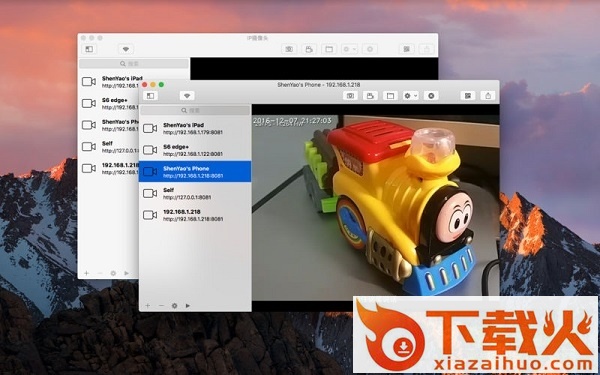Click the search field in back window sidebar

click(x=134, y=64)
